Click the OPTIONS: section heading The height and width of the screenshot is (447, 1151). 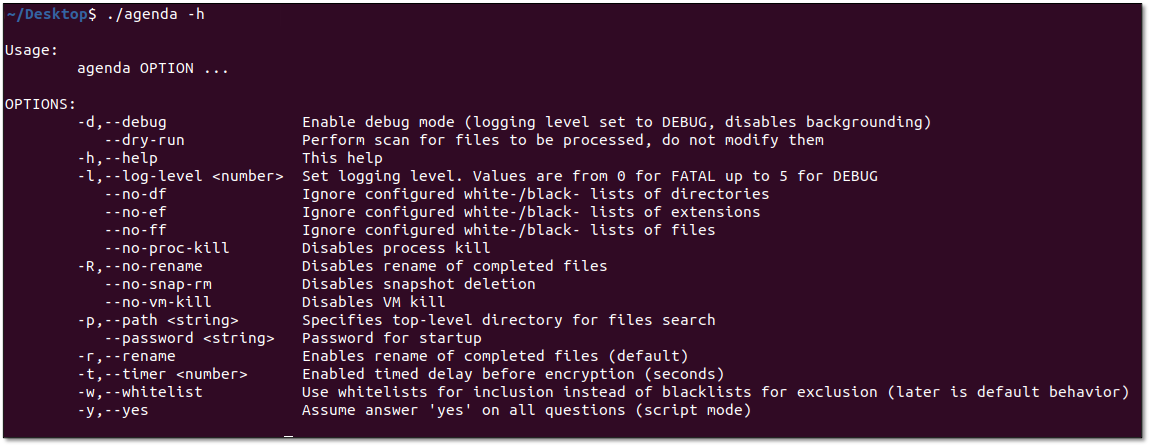point(40,104)
